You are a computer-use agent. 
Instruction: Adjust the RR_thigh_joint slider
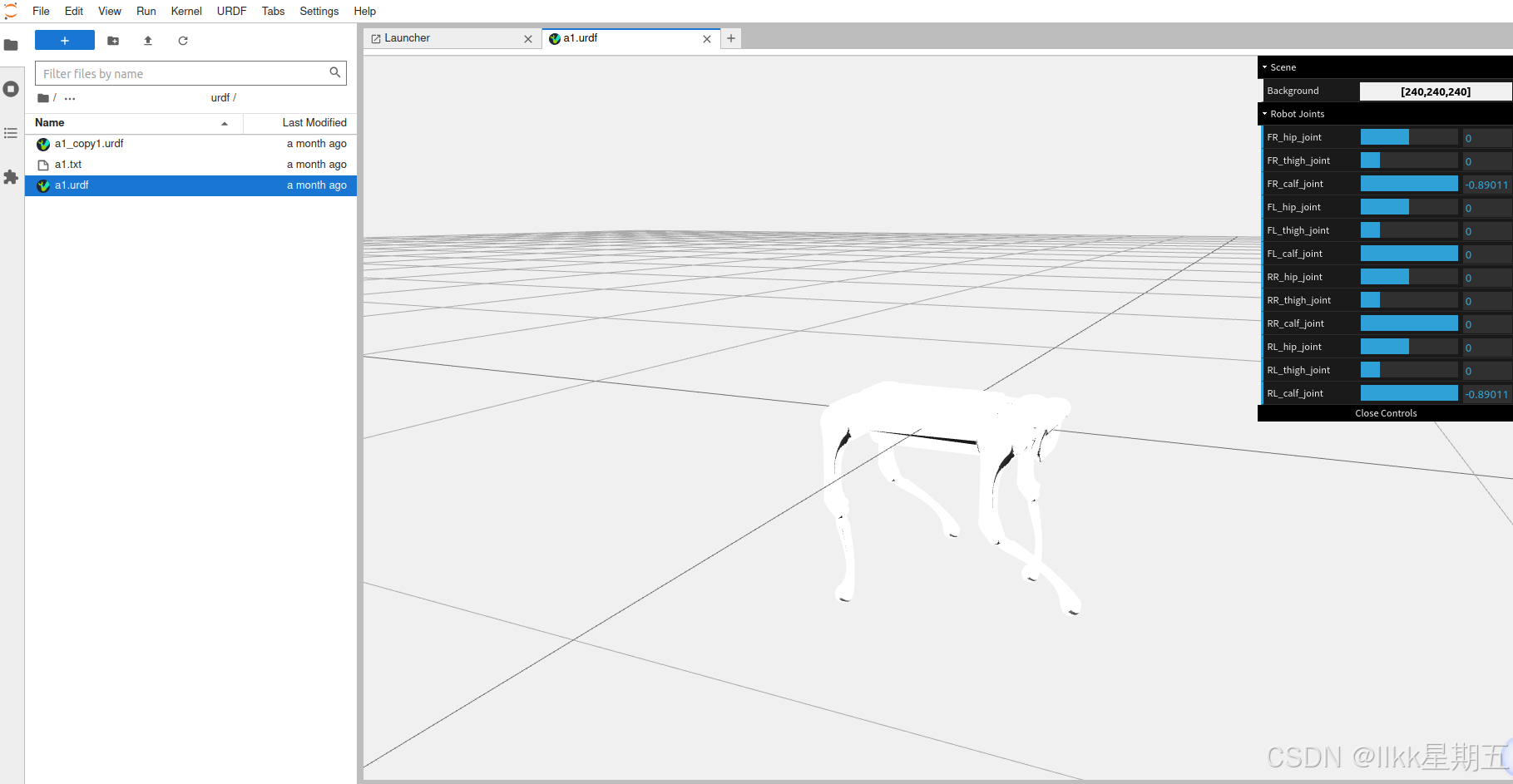(x=1409, y=300)
